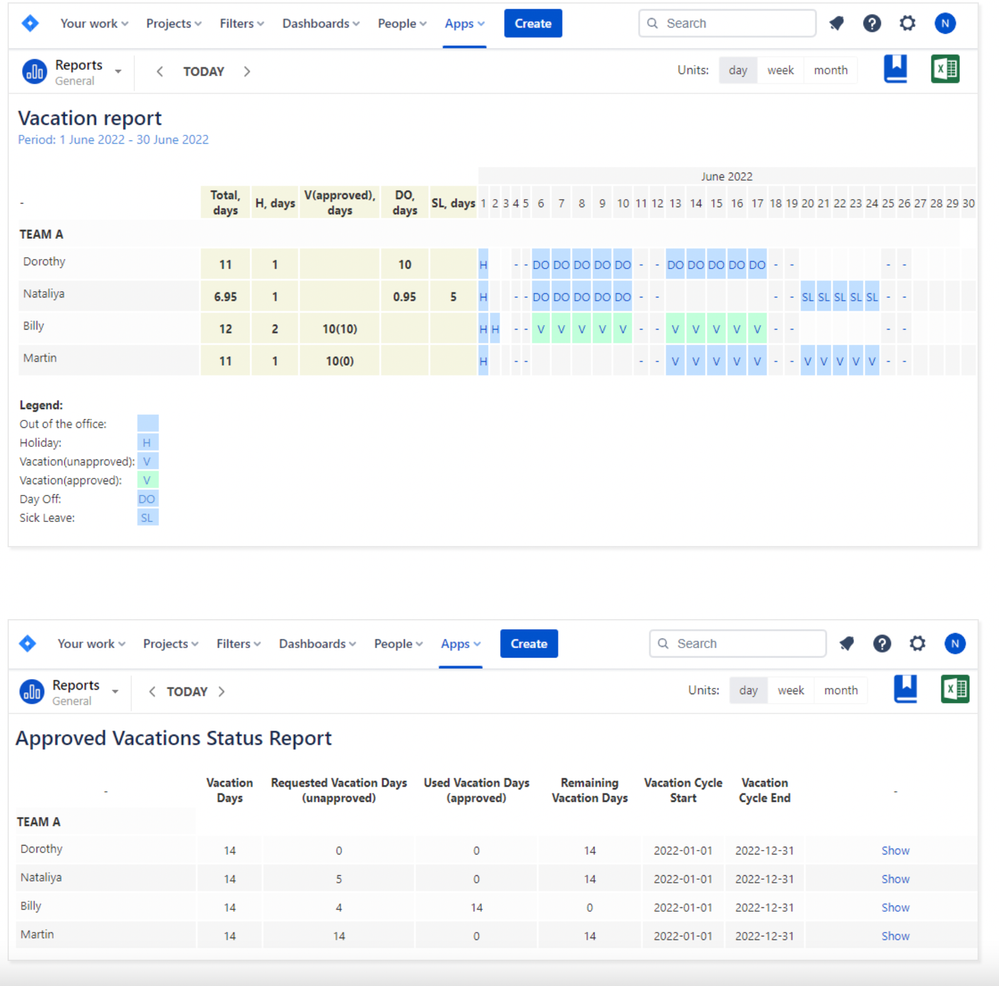Click TODAY in Approved Vacations toolbar
The height and width of the screenshot is (986, 999).
pyautogui.click(x=187, y=691)
